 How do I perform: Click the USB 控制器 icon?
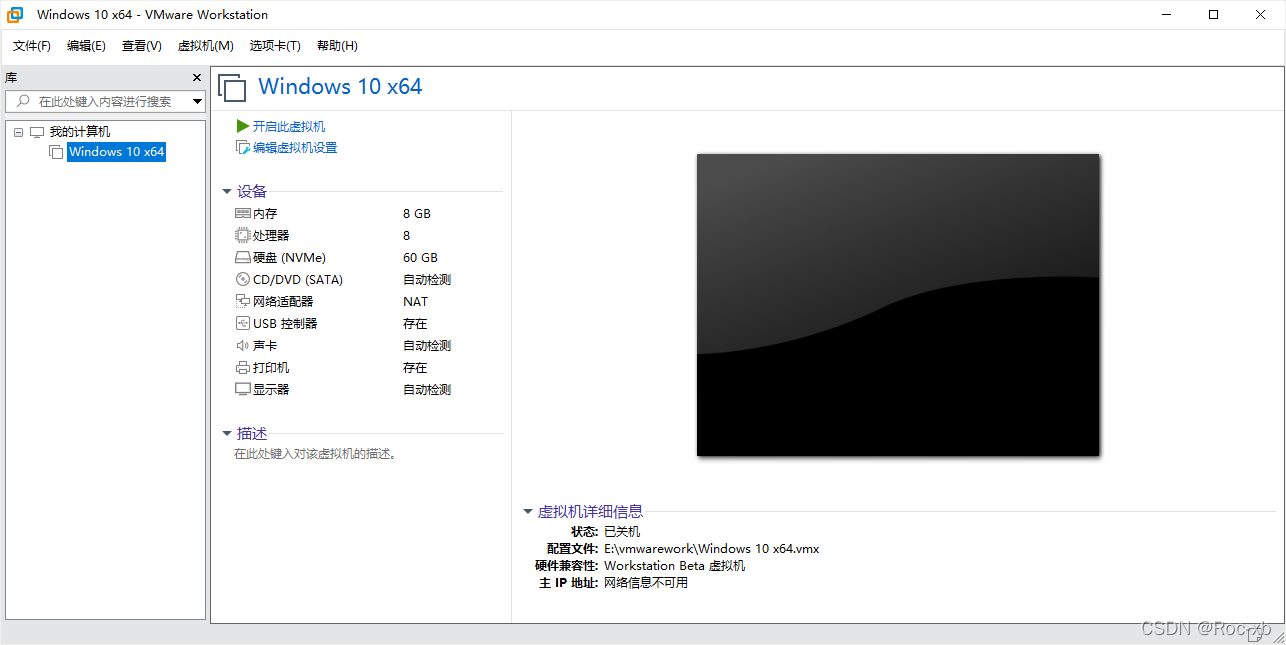243,324
